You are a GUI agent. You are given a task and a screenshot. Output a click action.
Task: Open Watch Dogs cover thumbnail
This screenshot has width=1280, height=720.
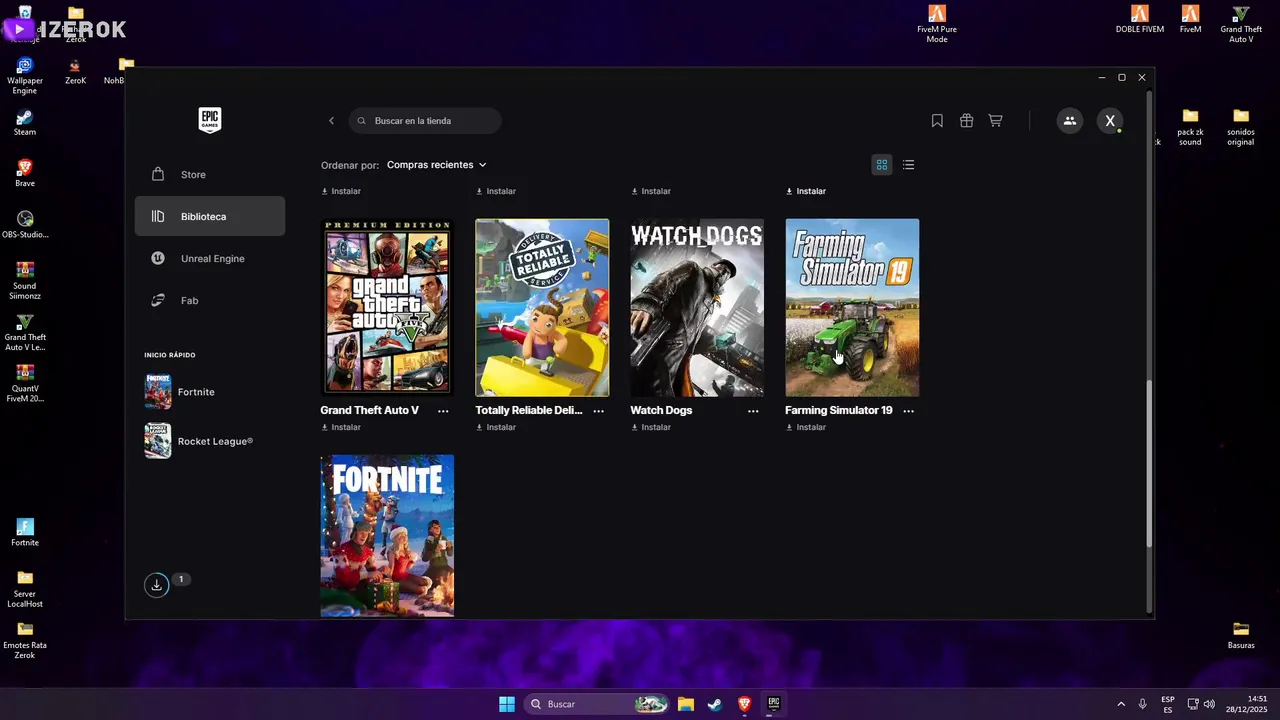697,307
